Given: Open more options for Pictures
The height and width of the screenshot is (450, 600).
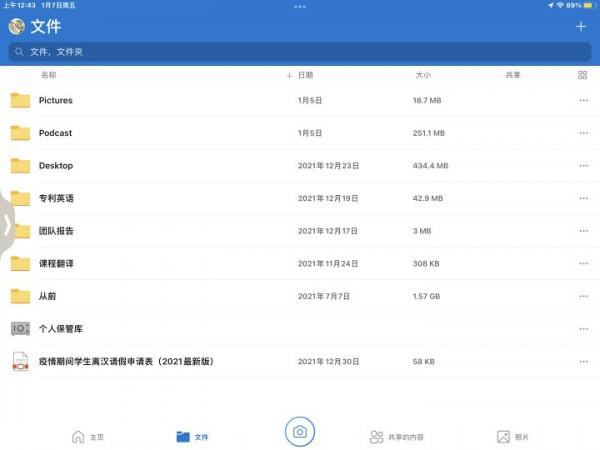Looking at the screenshot, I should [584, 100].
